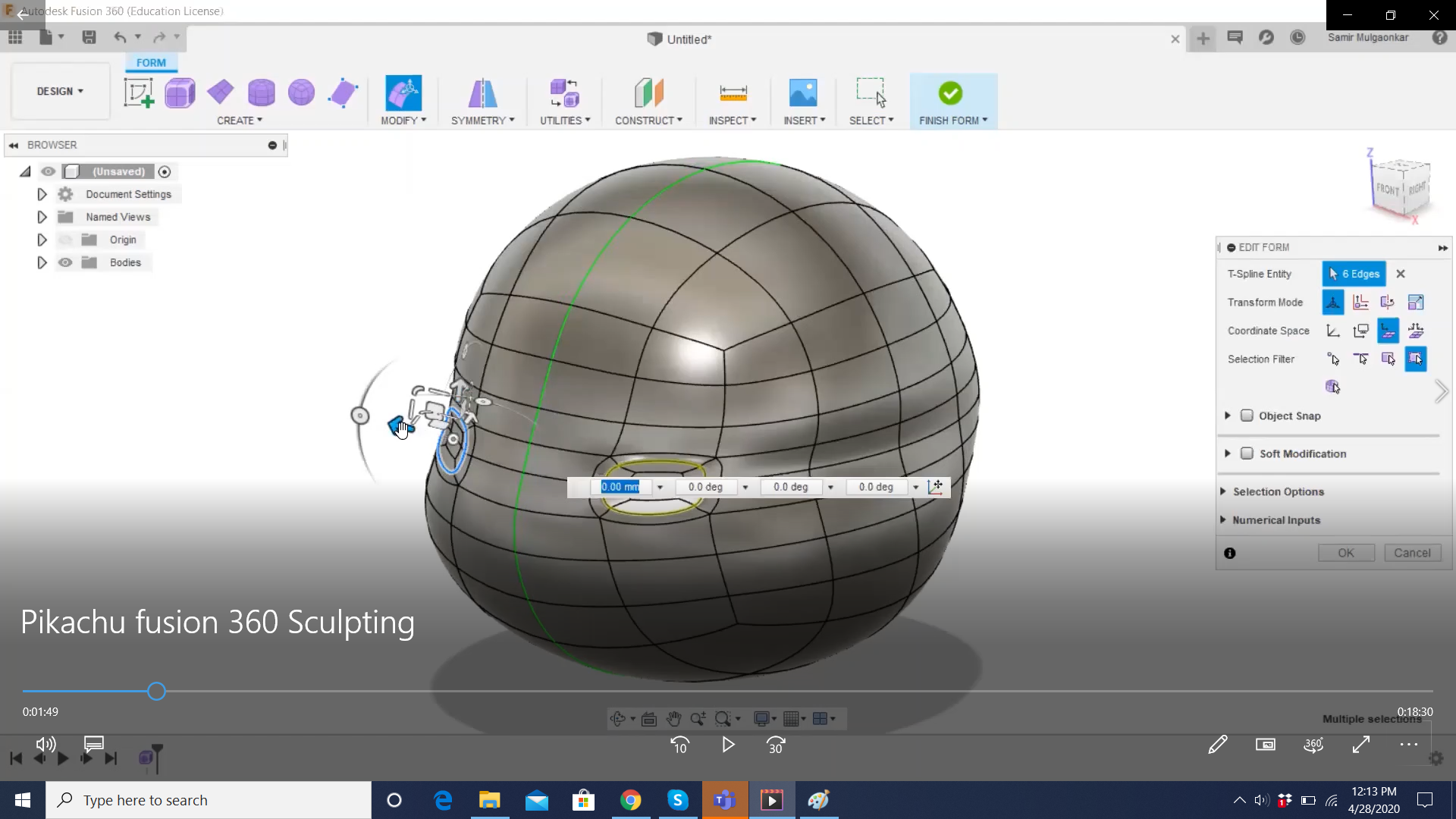Select the Box form tool
Screen dimensions: 1456x819
pyautogui.click(x=180, y=93)
